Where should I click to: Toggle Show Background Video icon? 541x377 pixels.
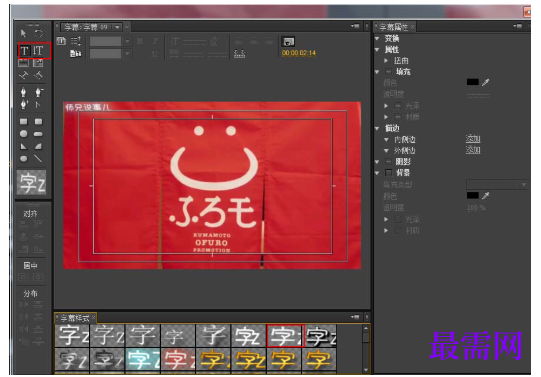[288, 42]
